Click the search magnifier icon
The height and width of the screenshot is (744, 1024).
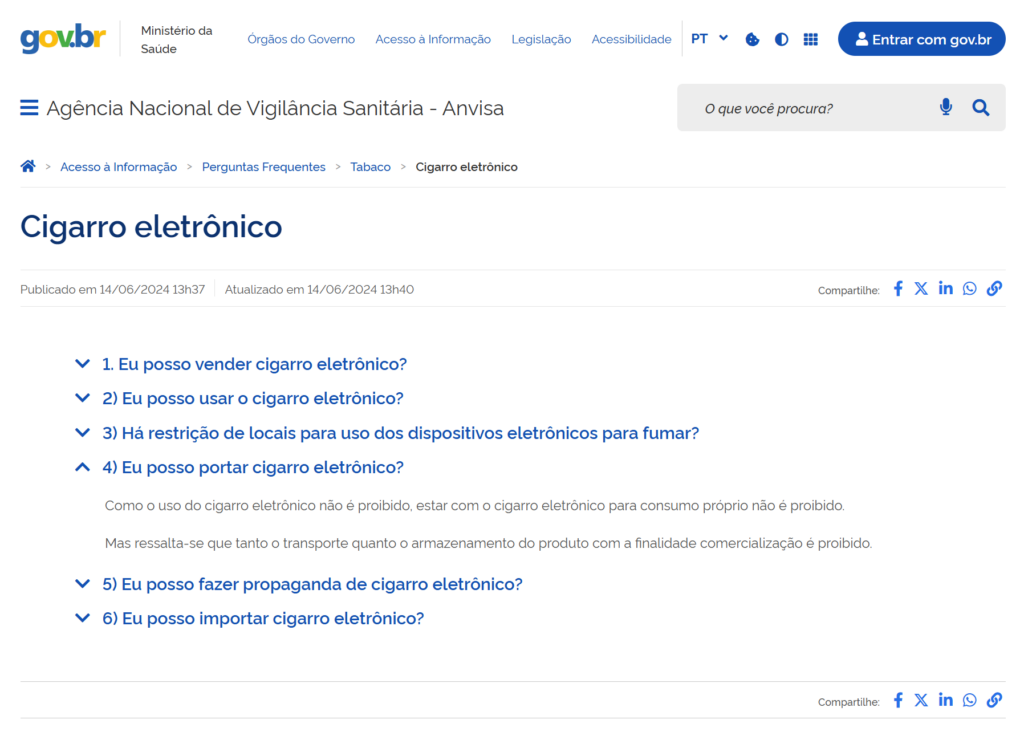coord(980,108)
